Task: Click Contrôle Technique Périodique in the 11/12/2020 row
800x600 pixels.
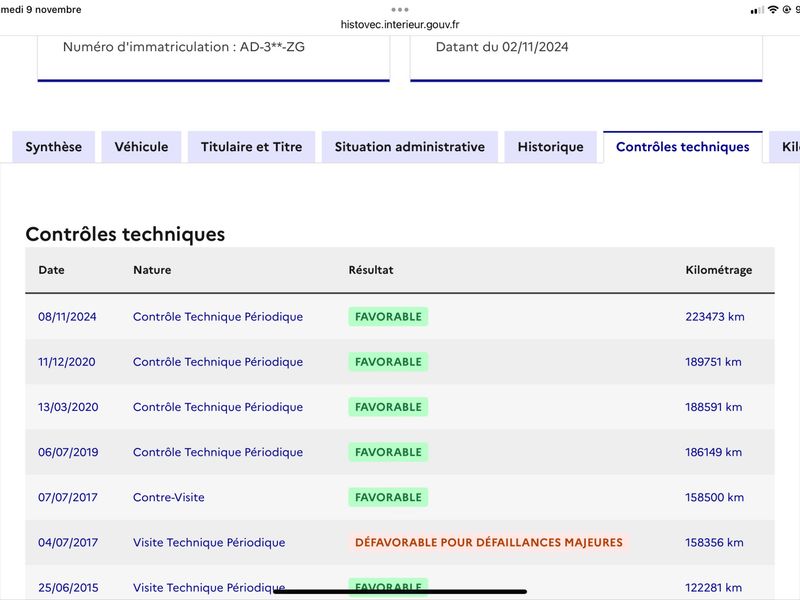Action: point(218,362)
